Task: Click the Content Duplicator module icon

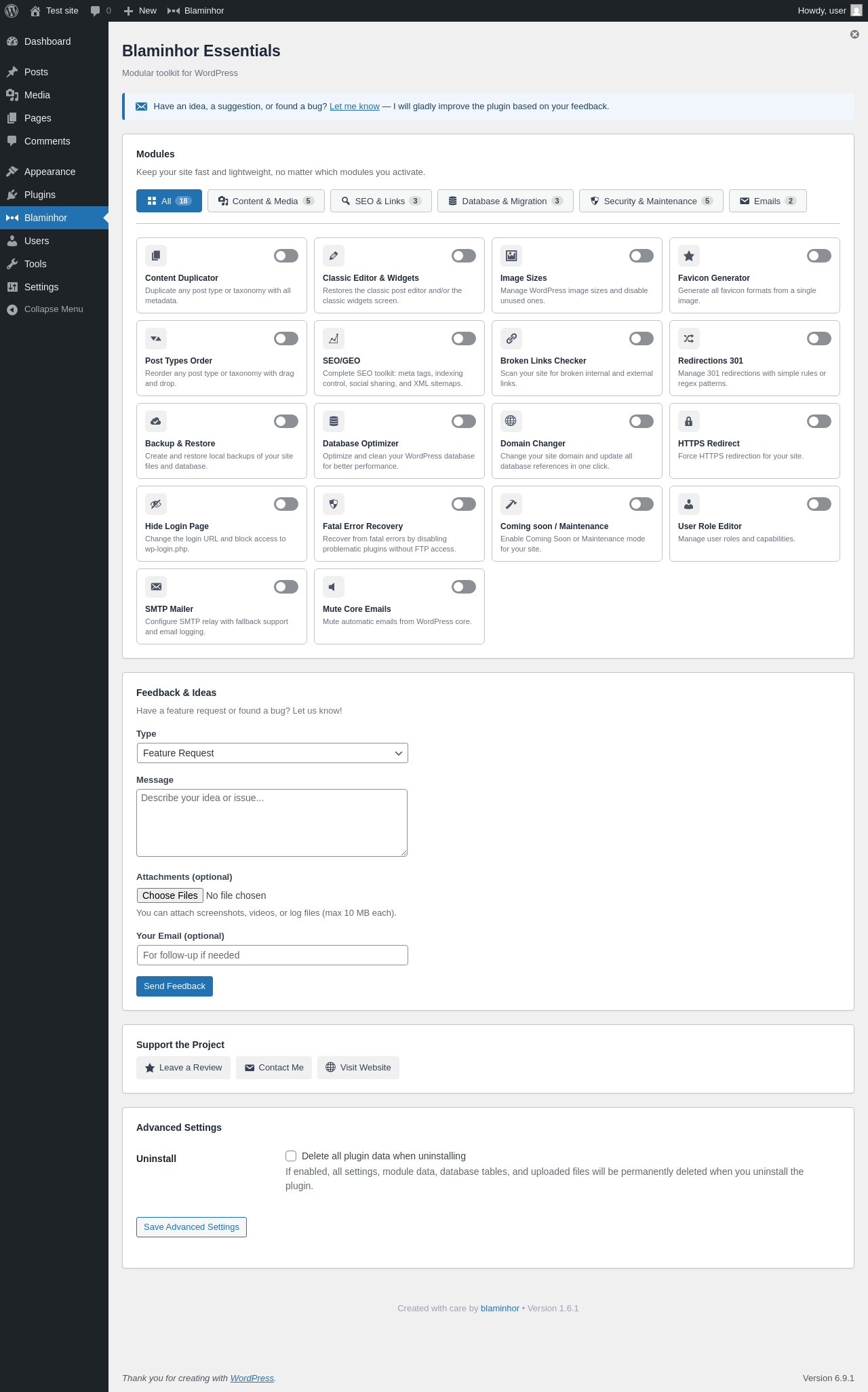Action: (x=156, y=256)
